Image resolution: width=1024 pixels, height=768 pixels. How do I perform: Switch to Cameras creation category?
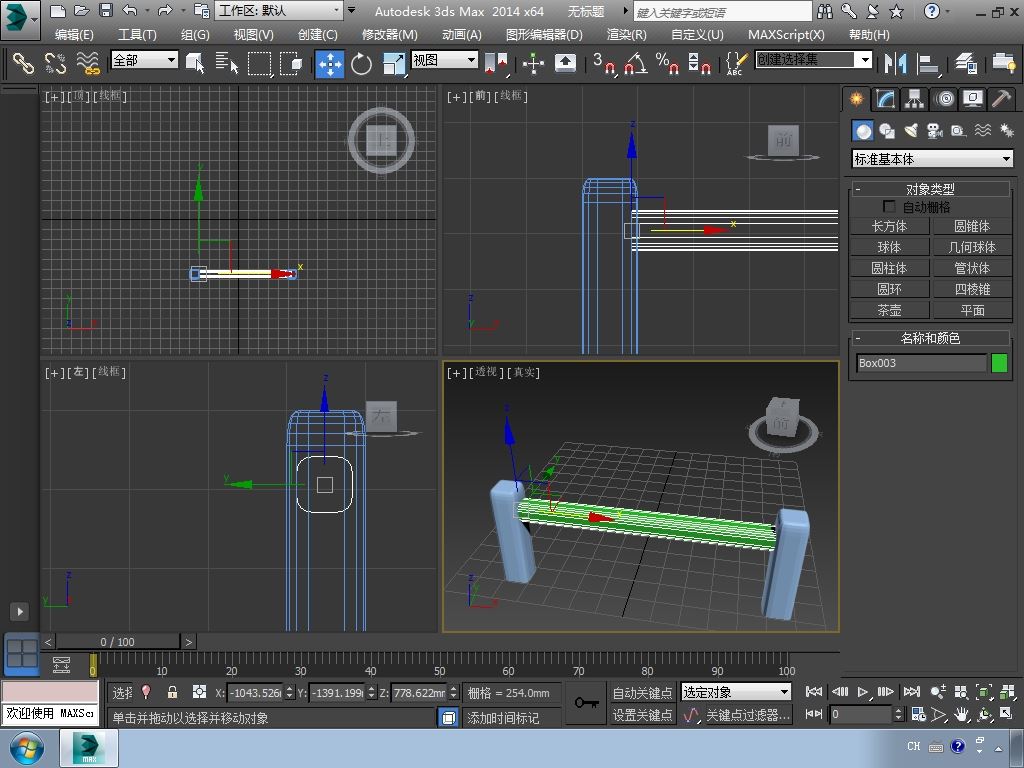tap(934, 131)
